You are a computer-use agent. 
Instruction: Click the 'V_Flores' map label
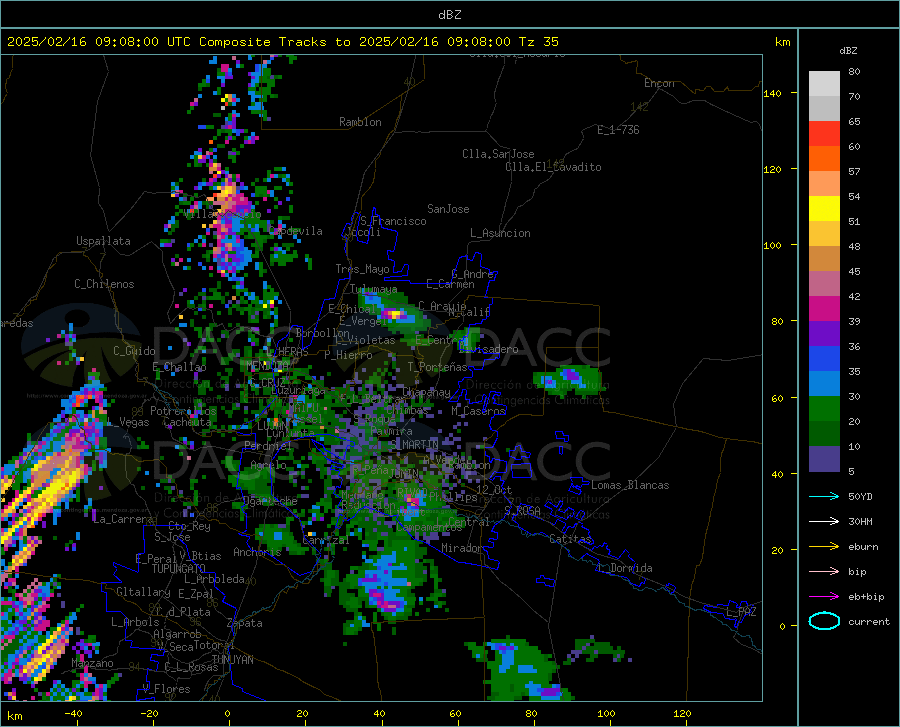(166, 689)
